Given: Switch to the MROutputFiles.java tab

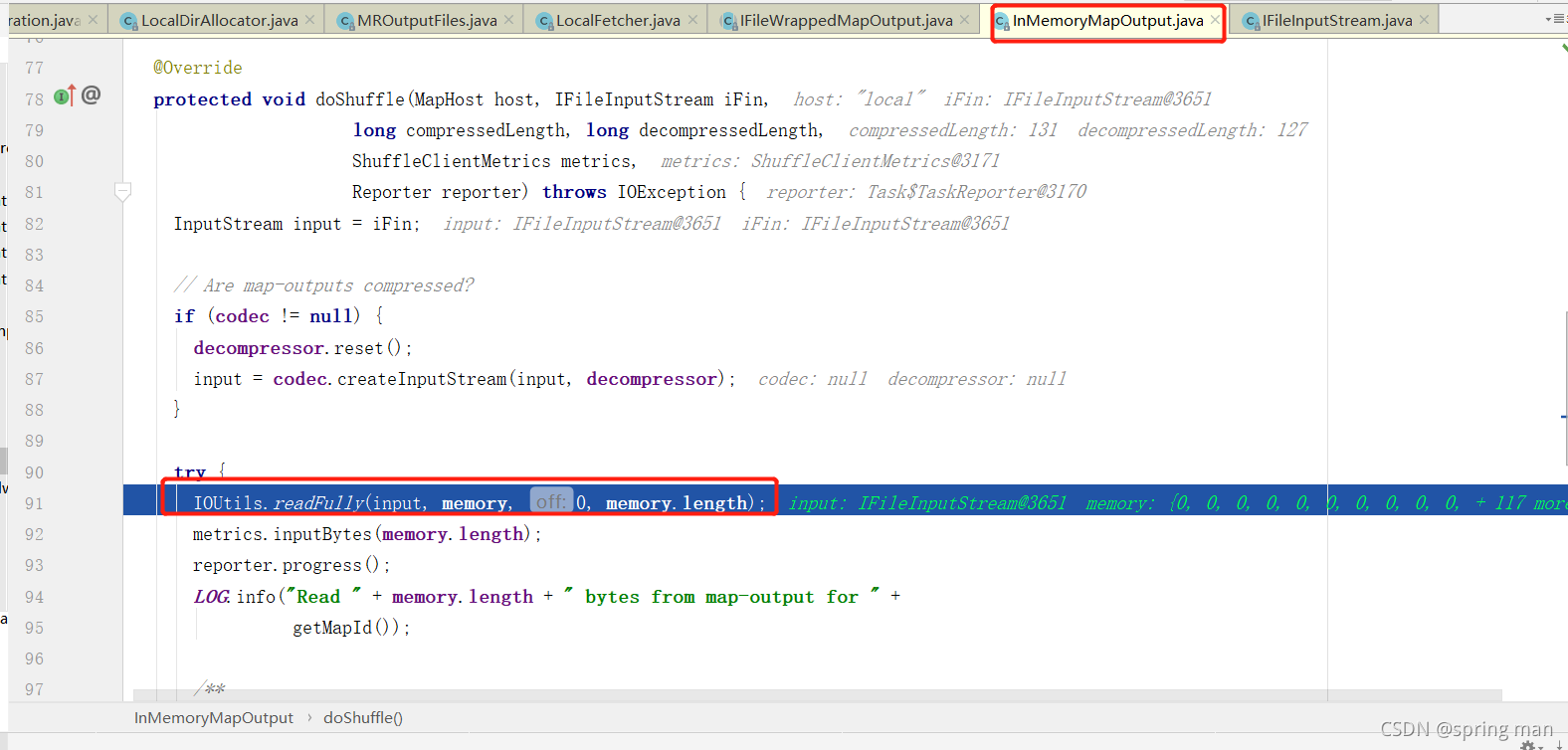Looking at the screenshot, I should coord(427,20).
